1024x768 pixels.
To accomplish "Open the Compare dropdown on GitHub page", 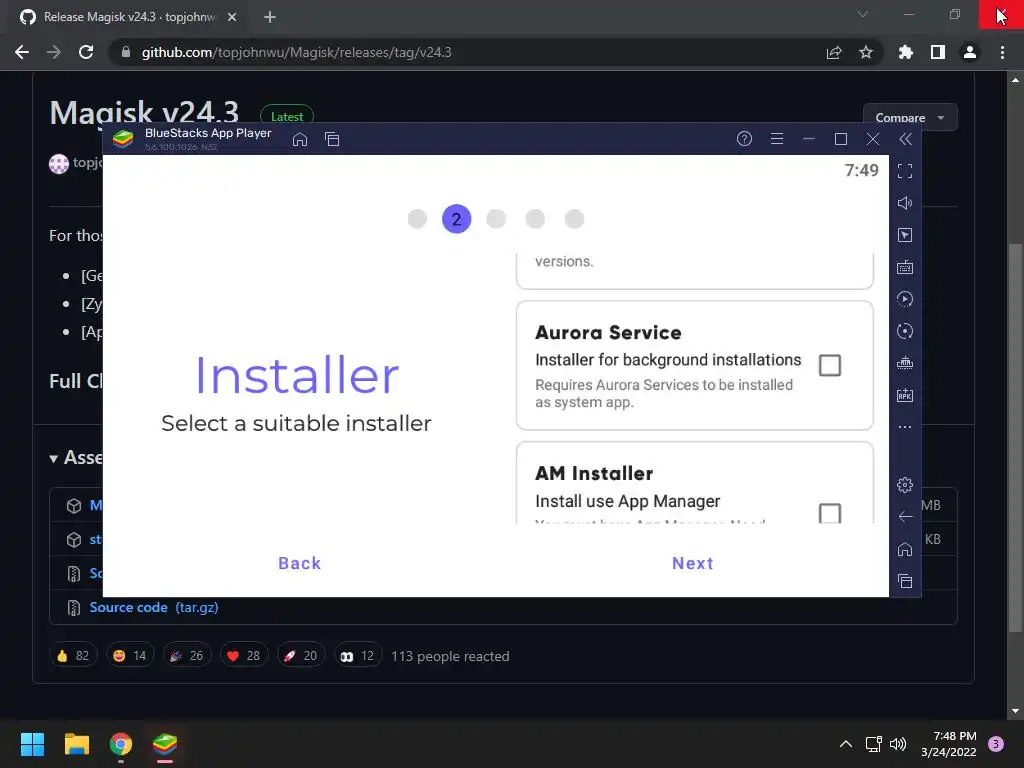I will [x=910, y=118].
